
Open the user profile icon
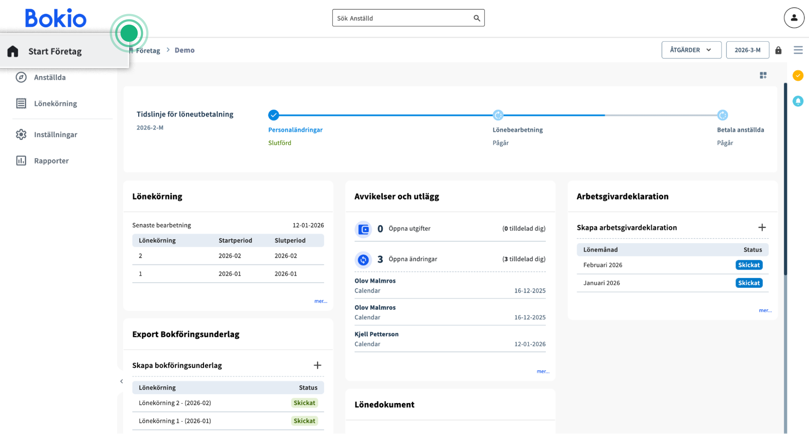click(x=791, y=18)
